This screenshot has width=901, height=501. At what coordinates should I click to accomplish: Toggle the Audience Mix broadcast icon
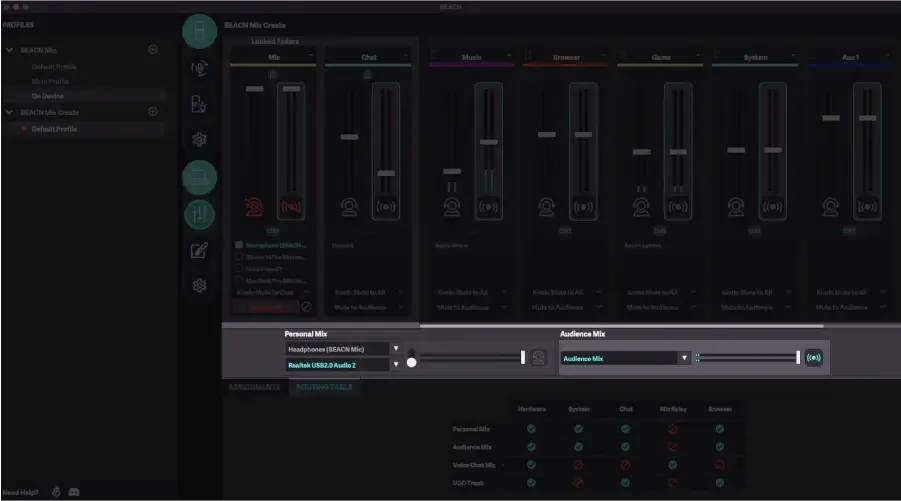[x=814, y=358]
